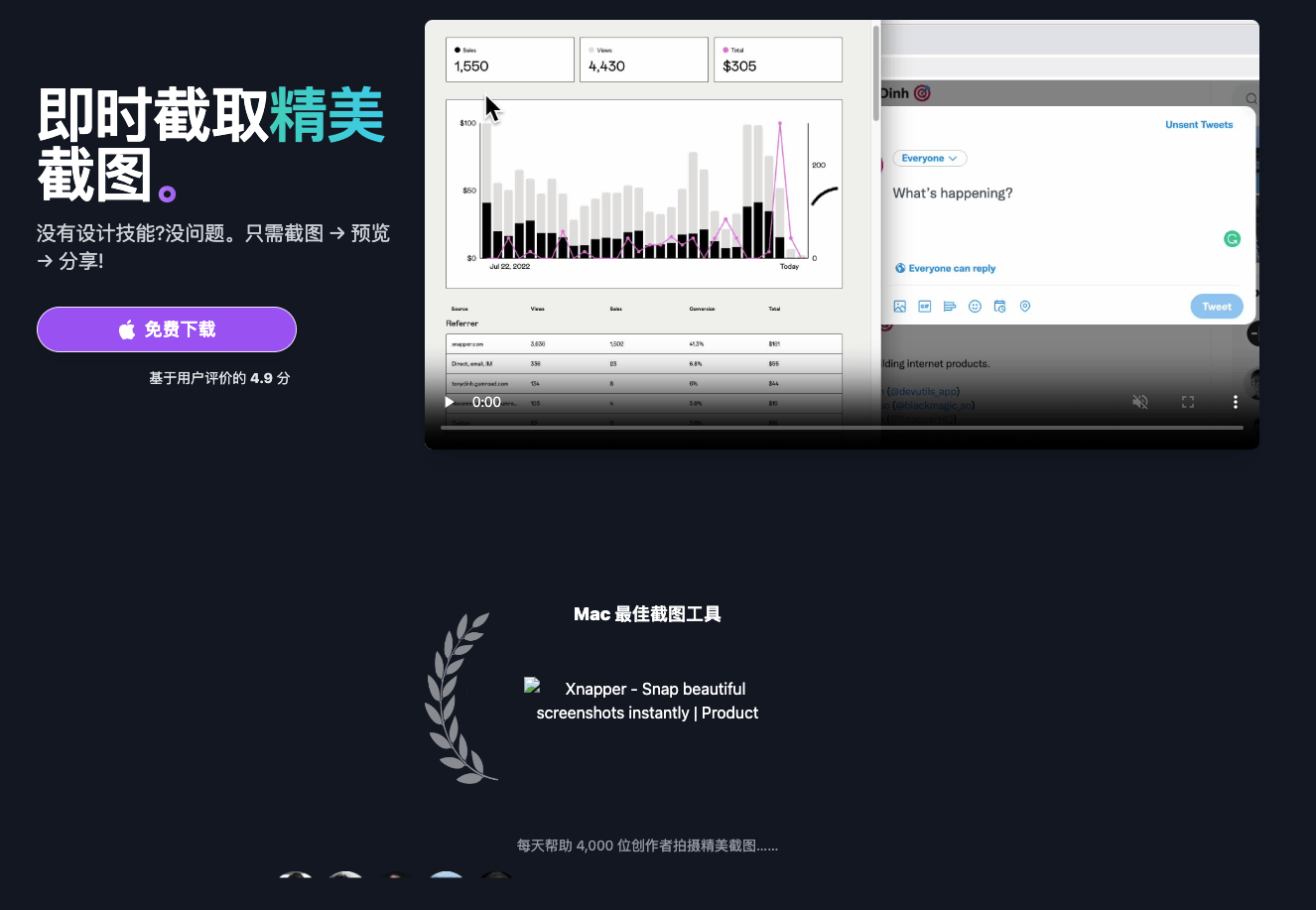The image size is (1316, 910).
Task: Click the 没有设计技能?没问题 subtitle text
Action: 213,247
